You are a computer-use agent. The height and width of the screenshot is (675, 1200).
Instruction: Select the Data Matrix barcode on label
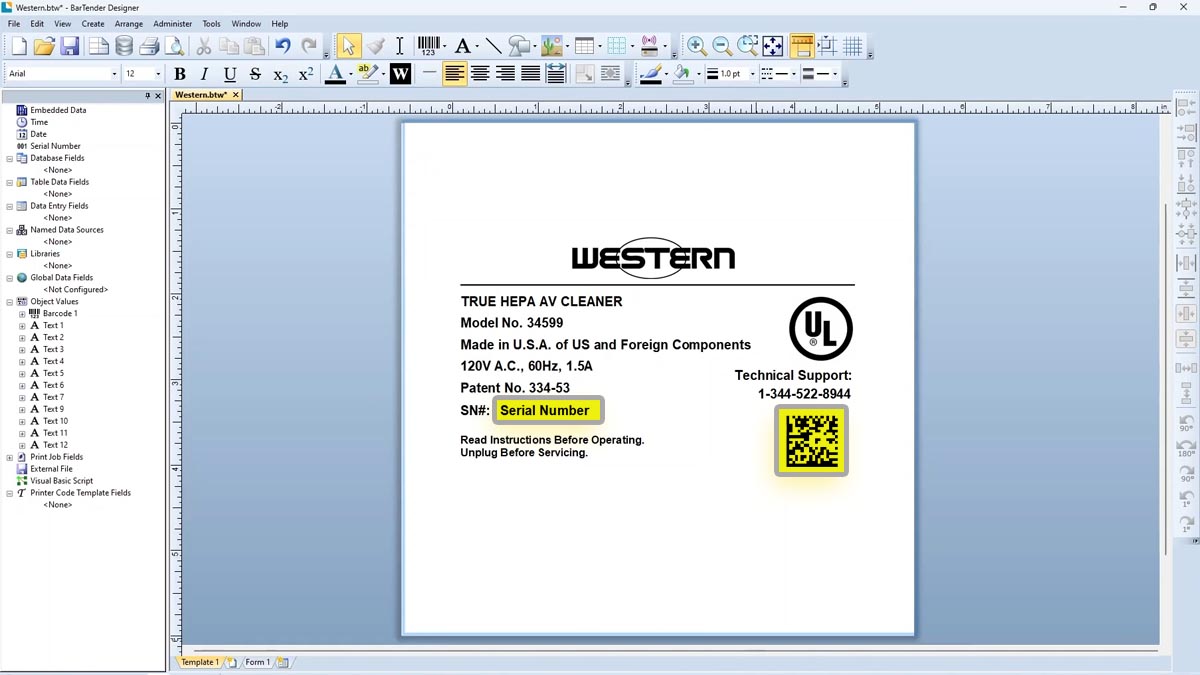pos(811,441)
